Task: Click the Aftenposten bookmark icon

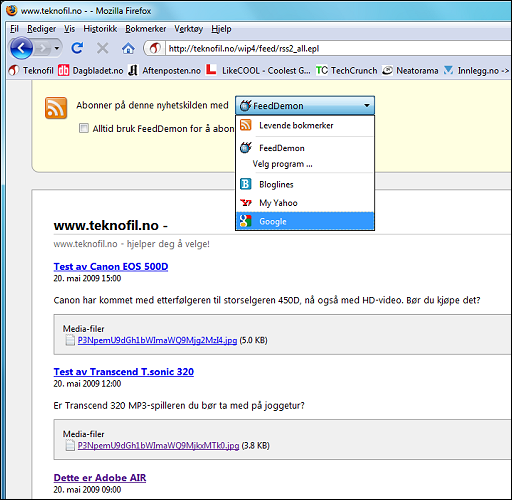Action: pos(133,70)
